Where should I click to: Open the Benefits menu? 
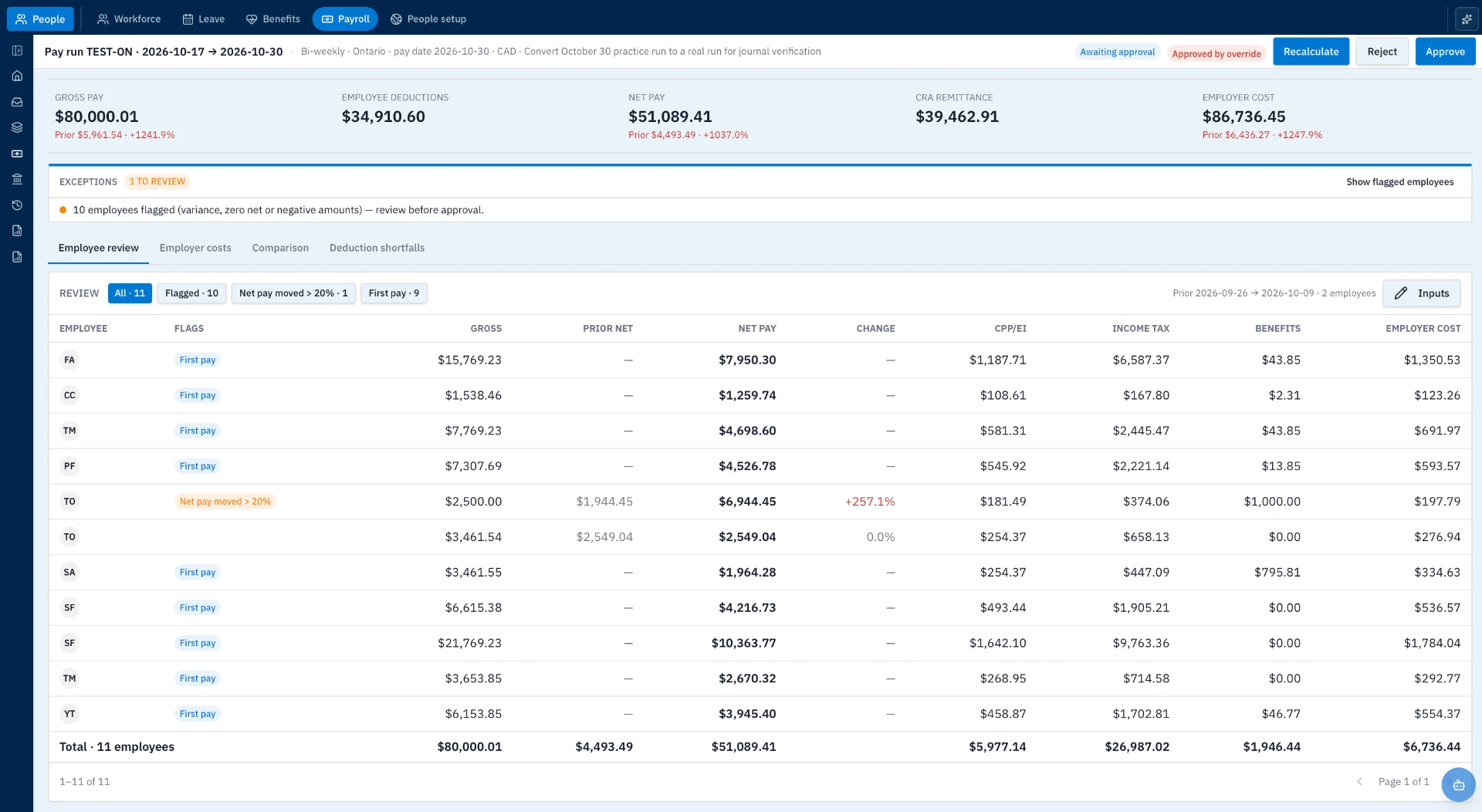point(273,19)
